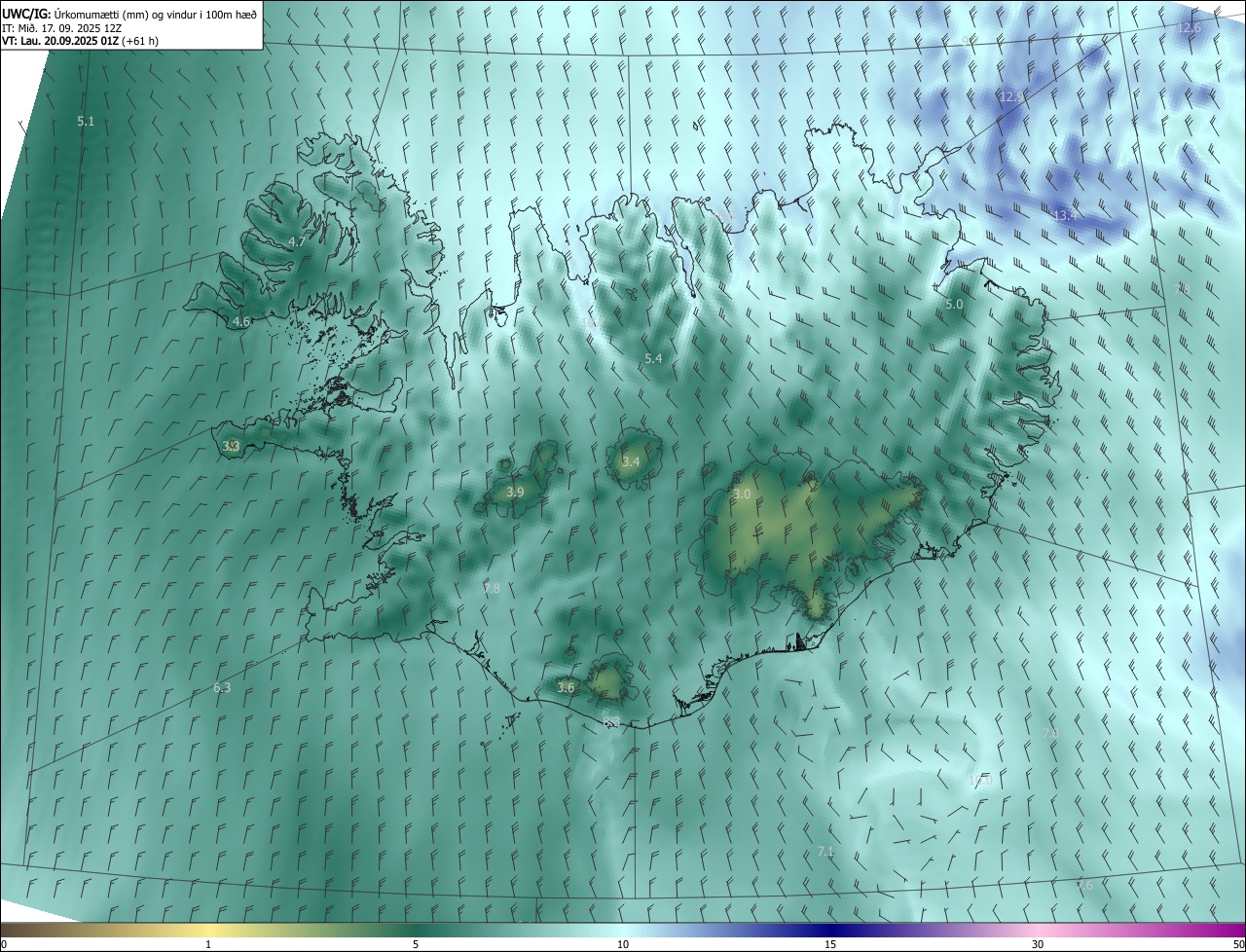Click the 8.3 value on the south coastline
The height and width of the screenshot is (952, 1246).
click(x=611, y=721)
